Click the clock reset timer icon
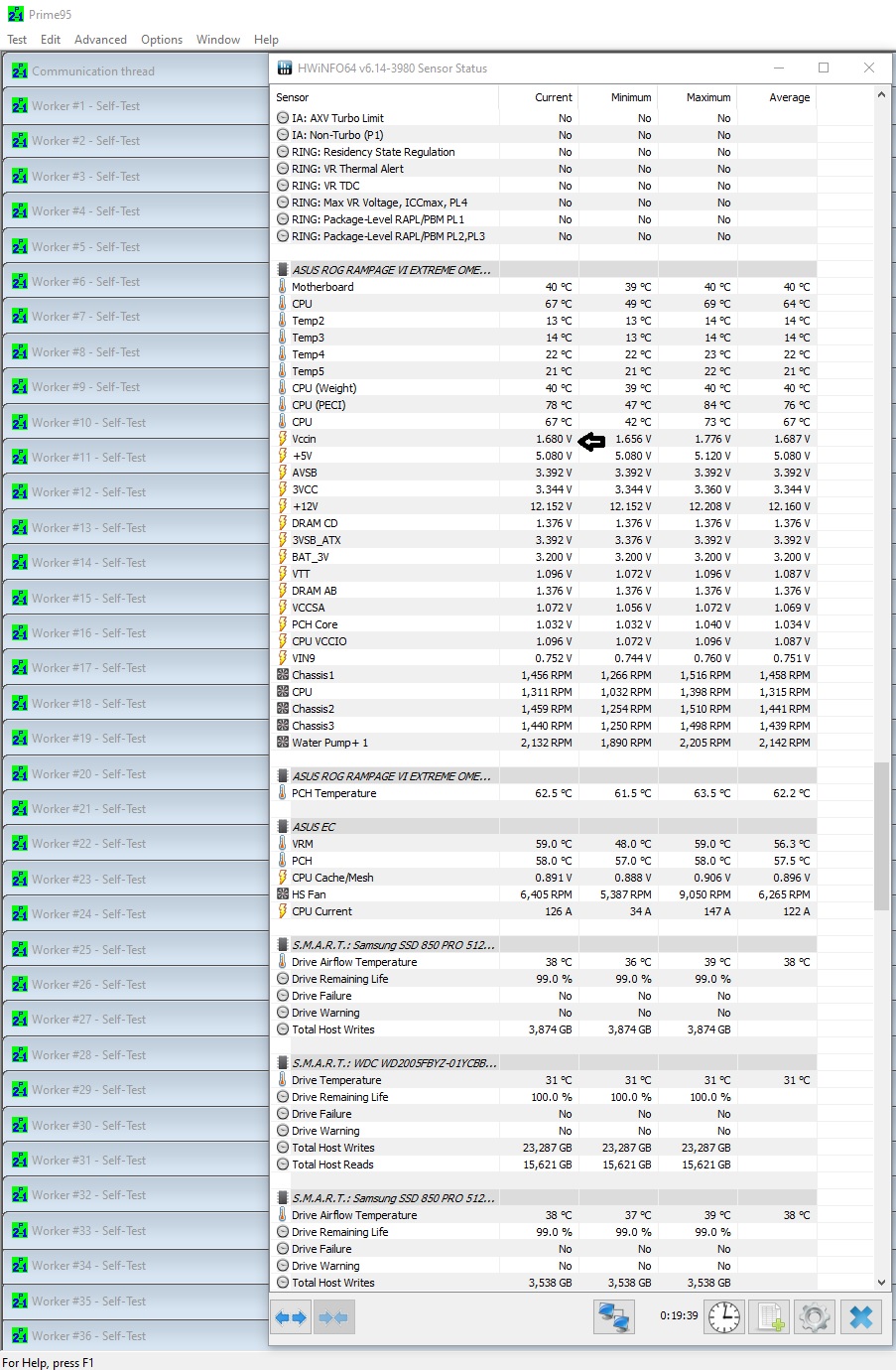The width and height of the screenshot is (896, 1370). click(724, 1317)
